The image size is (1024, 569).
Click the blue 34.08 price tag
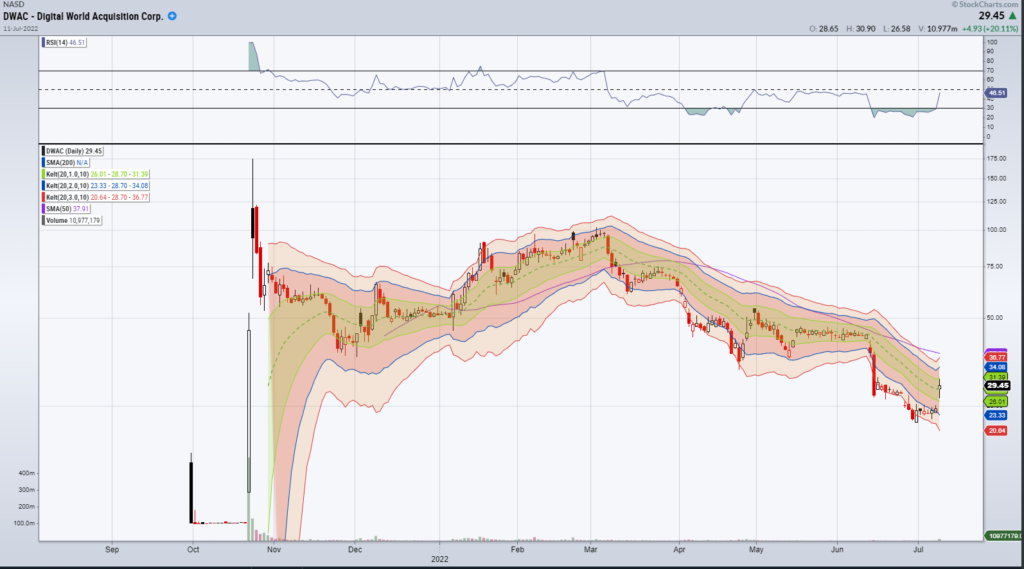996,367
